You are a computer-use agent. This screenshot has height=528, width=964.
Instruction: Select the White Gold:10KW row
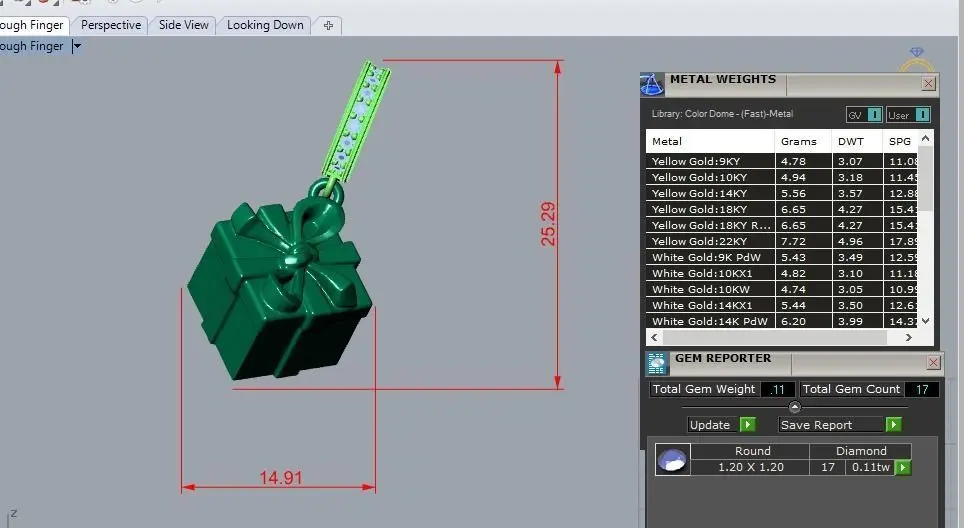(x=781, y=290)
